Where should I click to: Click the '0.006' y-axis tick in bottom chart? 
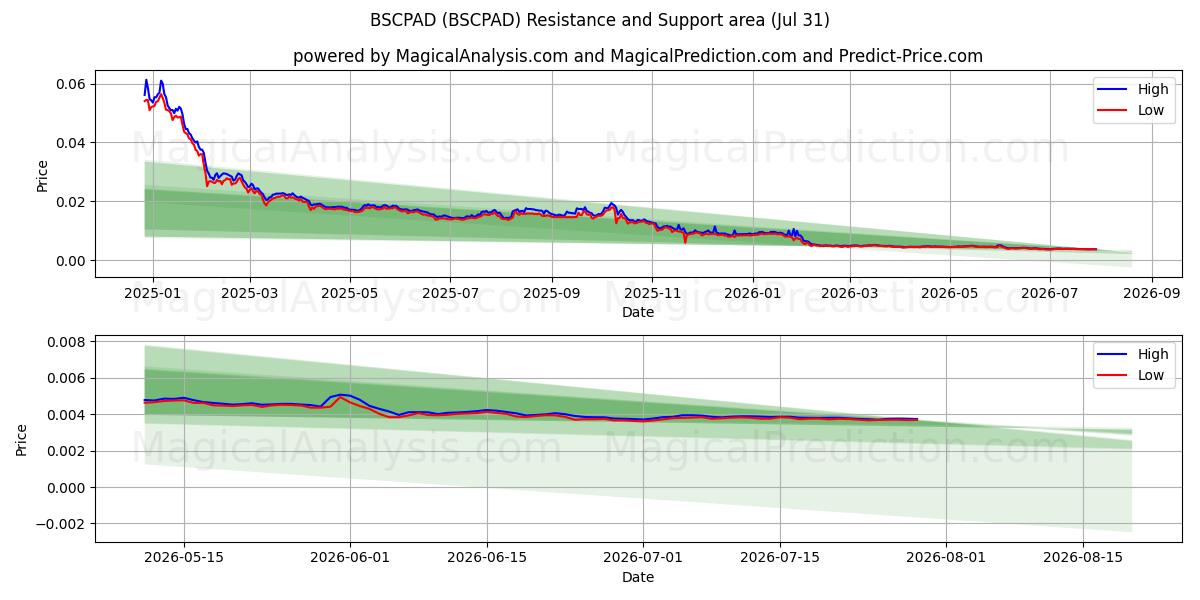[x=68, y=379]
